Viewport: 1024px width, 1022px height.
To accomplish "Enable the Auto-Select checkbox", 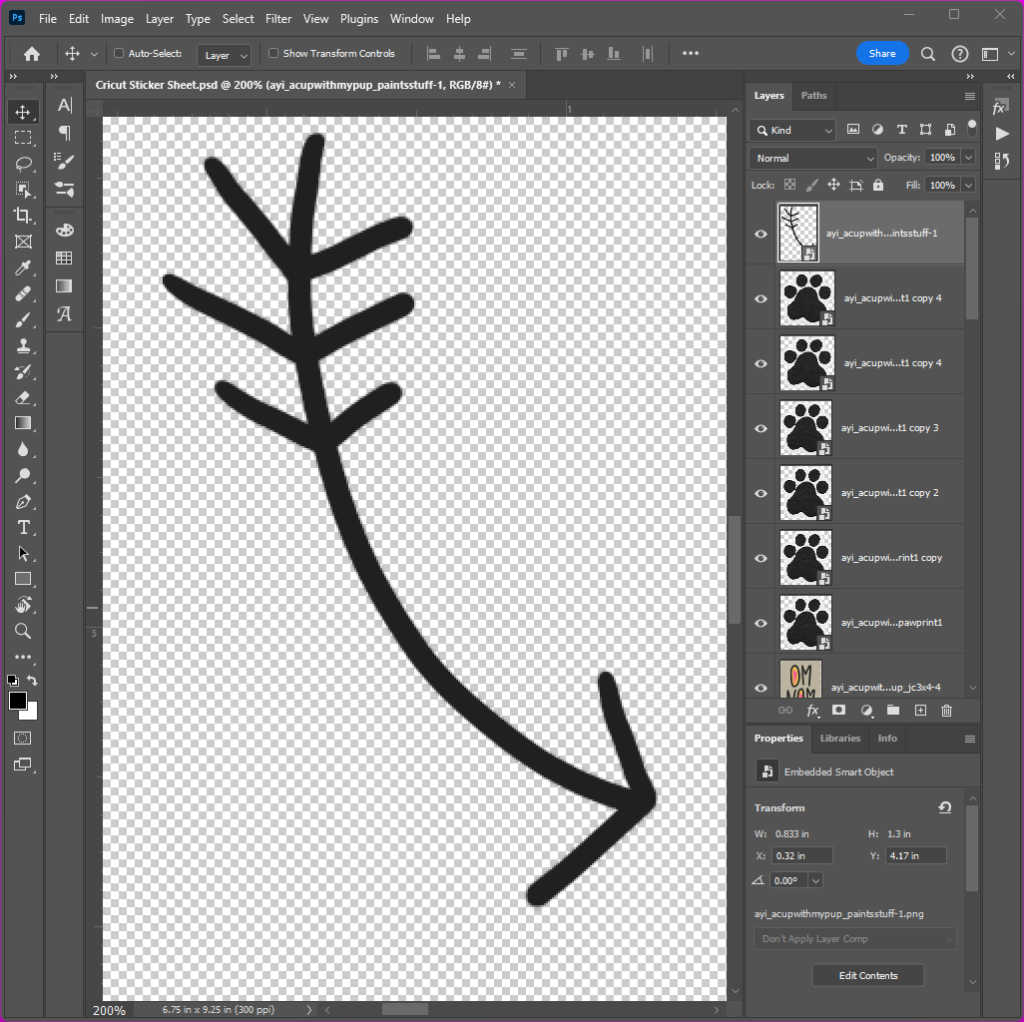I will [119, 54].
